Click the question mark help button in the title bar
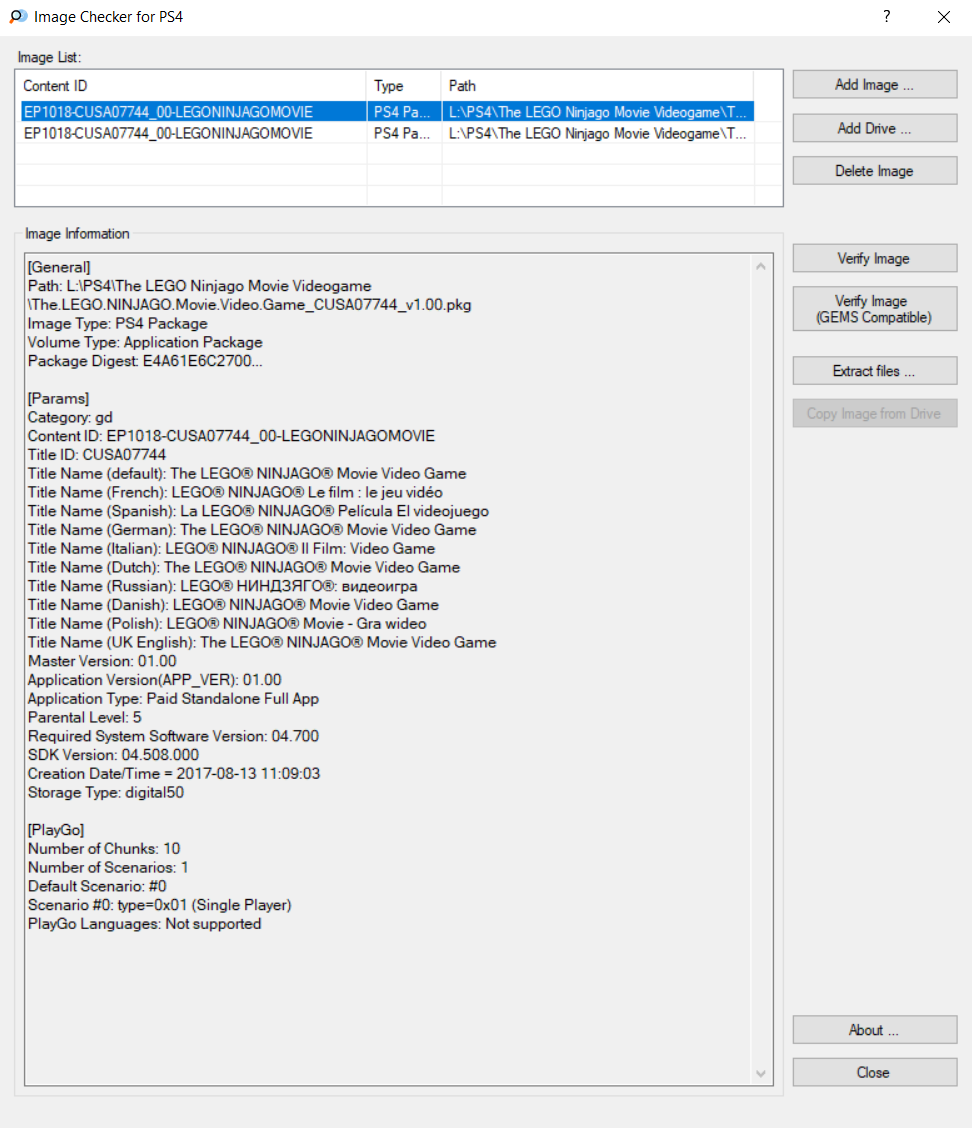Image resolution: width=972 pixels, height=1128 pixels. click(x=886, y=17)
